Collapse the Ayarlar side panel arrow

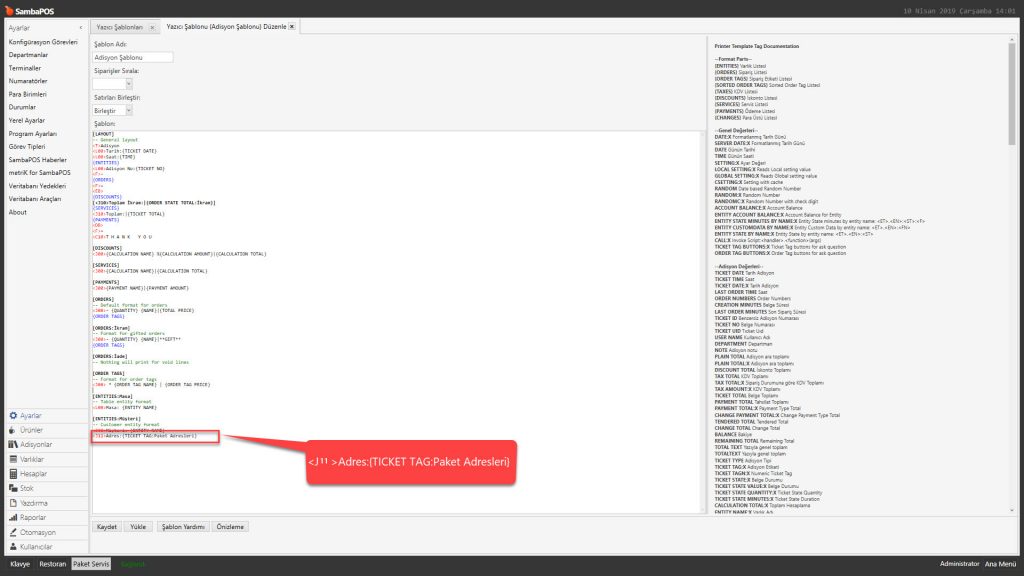tap(79, 28)
